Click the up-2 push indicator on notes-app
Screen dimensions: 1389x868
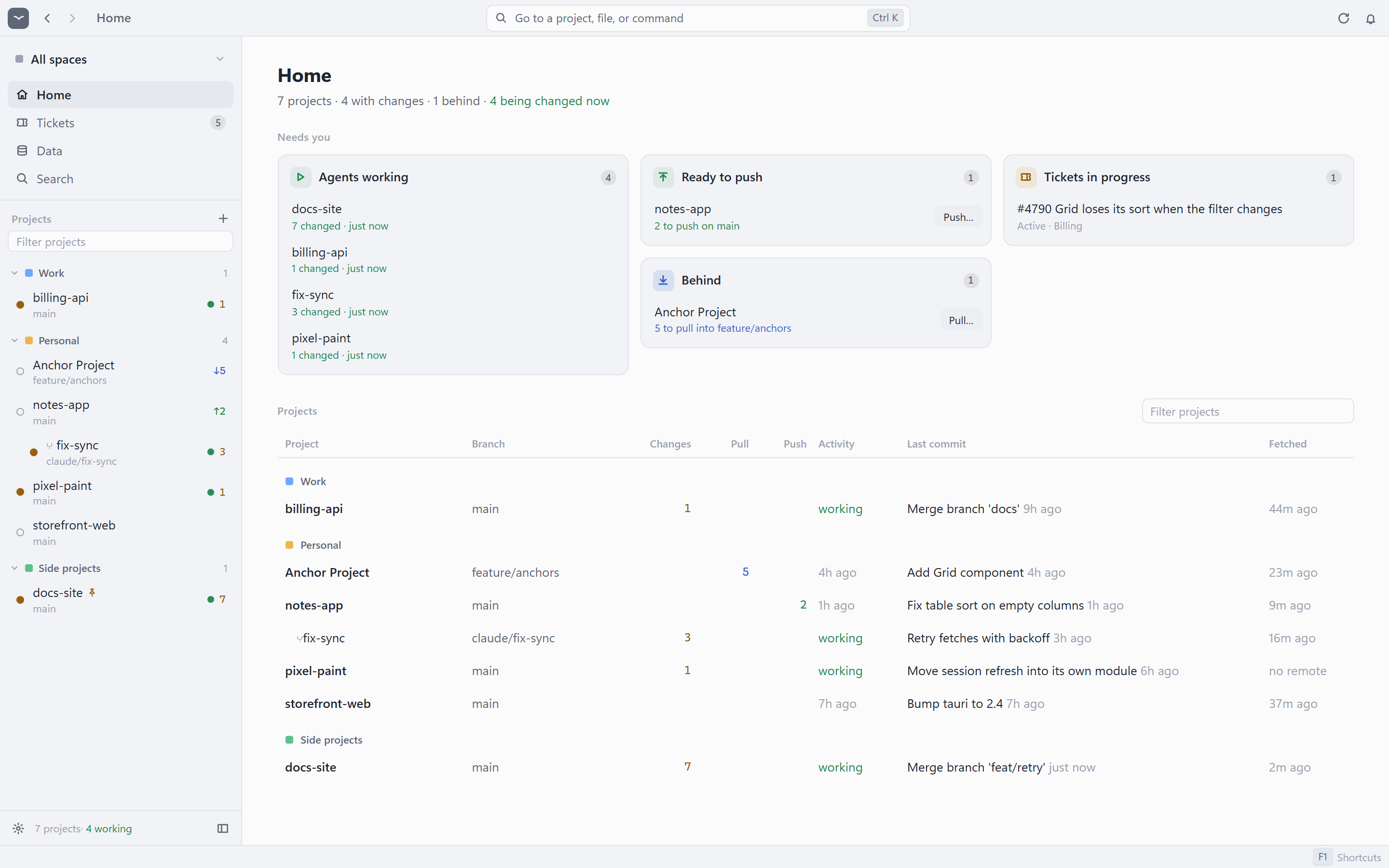(219, 411)
